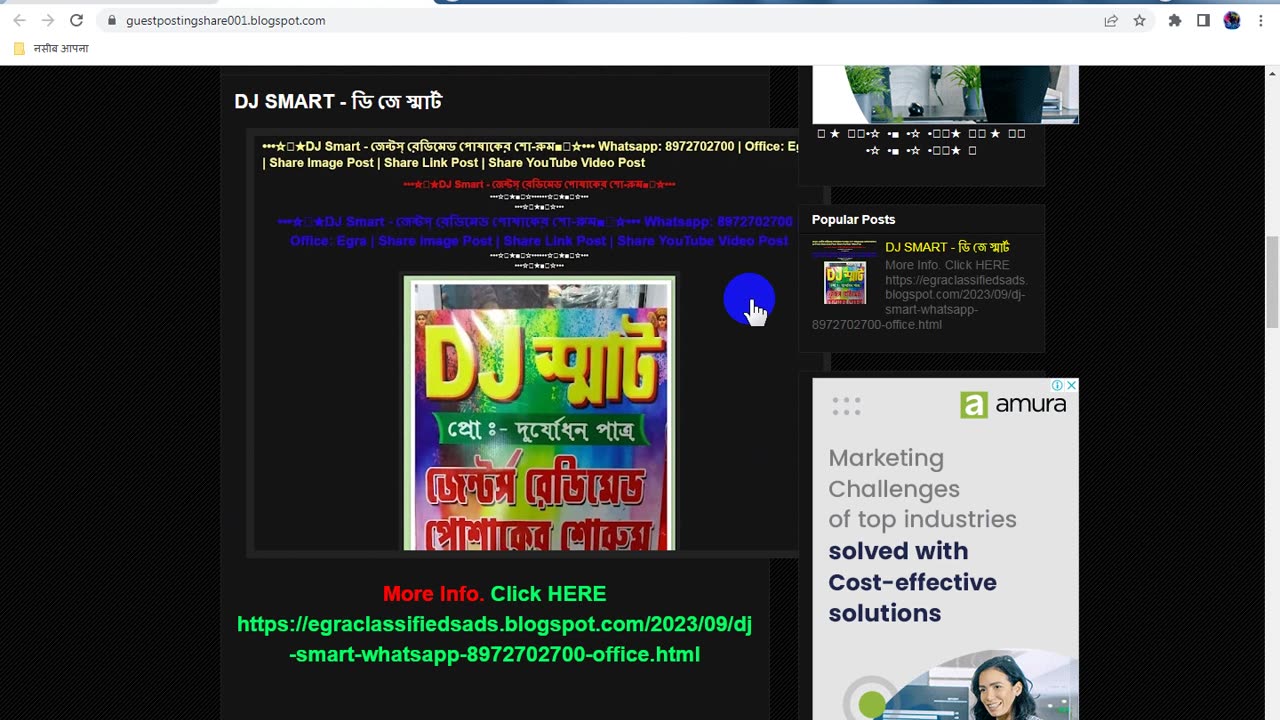This screenshot has width=1280, height=720.
Task: Bookmark this page with the star icon
Action: coord(1139,20)
